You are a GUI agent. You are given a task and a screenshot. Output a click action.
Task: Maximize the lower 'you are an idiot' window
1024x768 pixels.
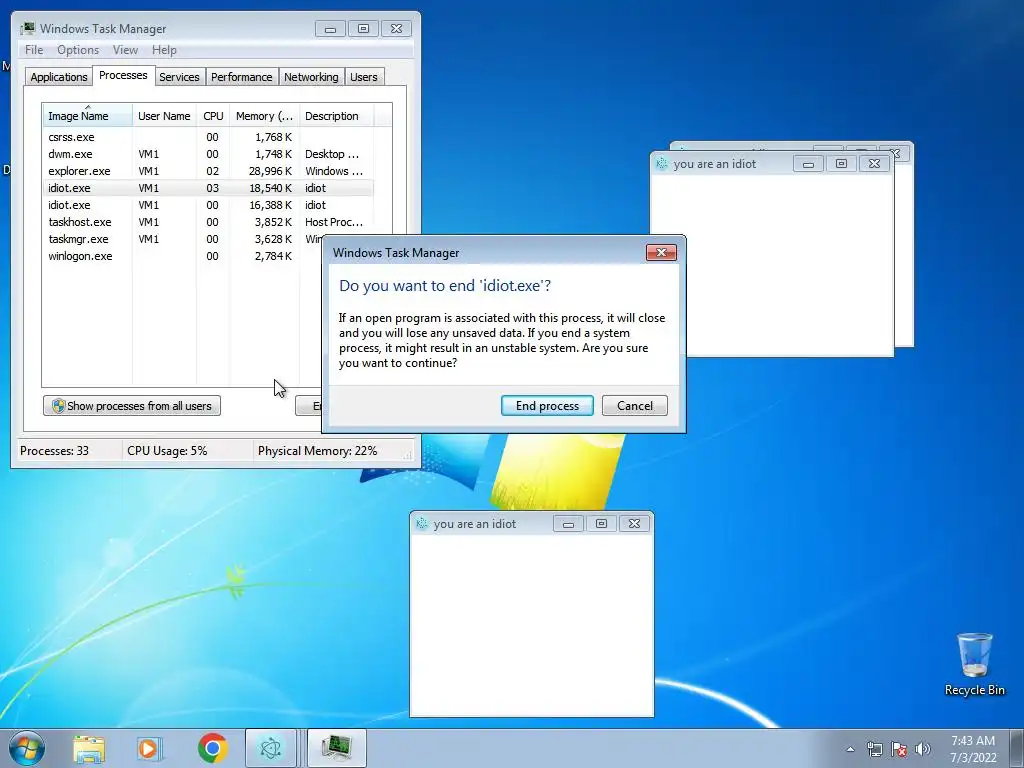tap(601, 524)
